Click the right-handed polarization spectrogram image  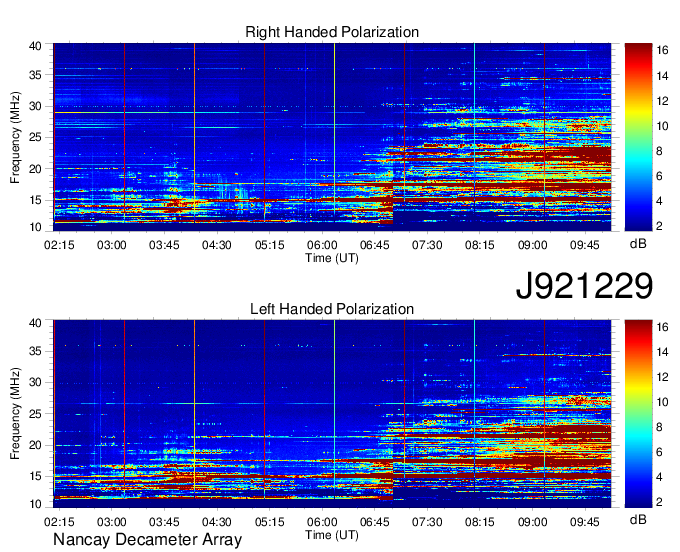coord(332,137)
